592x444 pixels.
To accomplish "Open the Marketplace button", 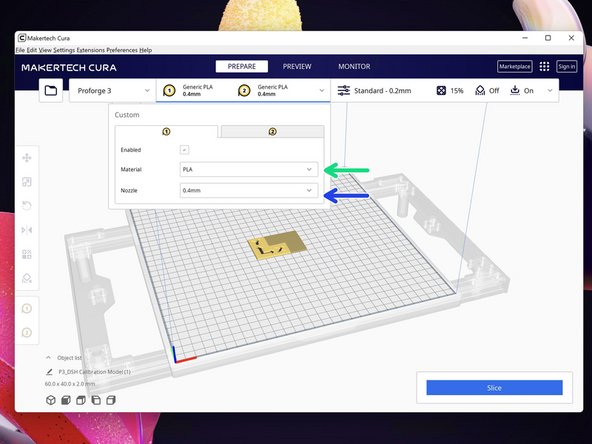I will click(x=515, y=67).
